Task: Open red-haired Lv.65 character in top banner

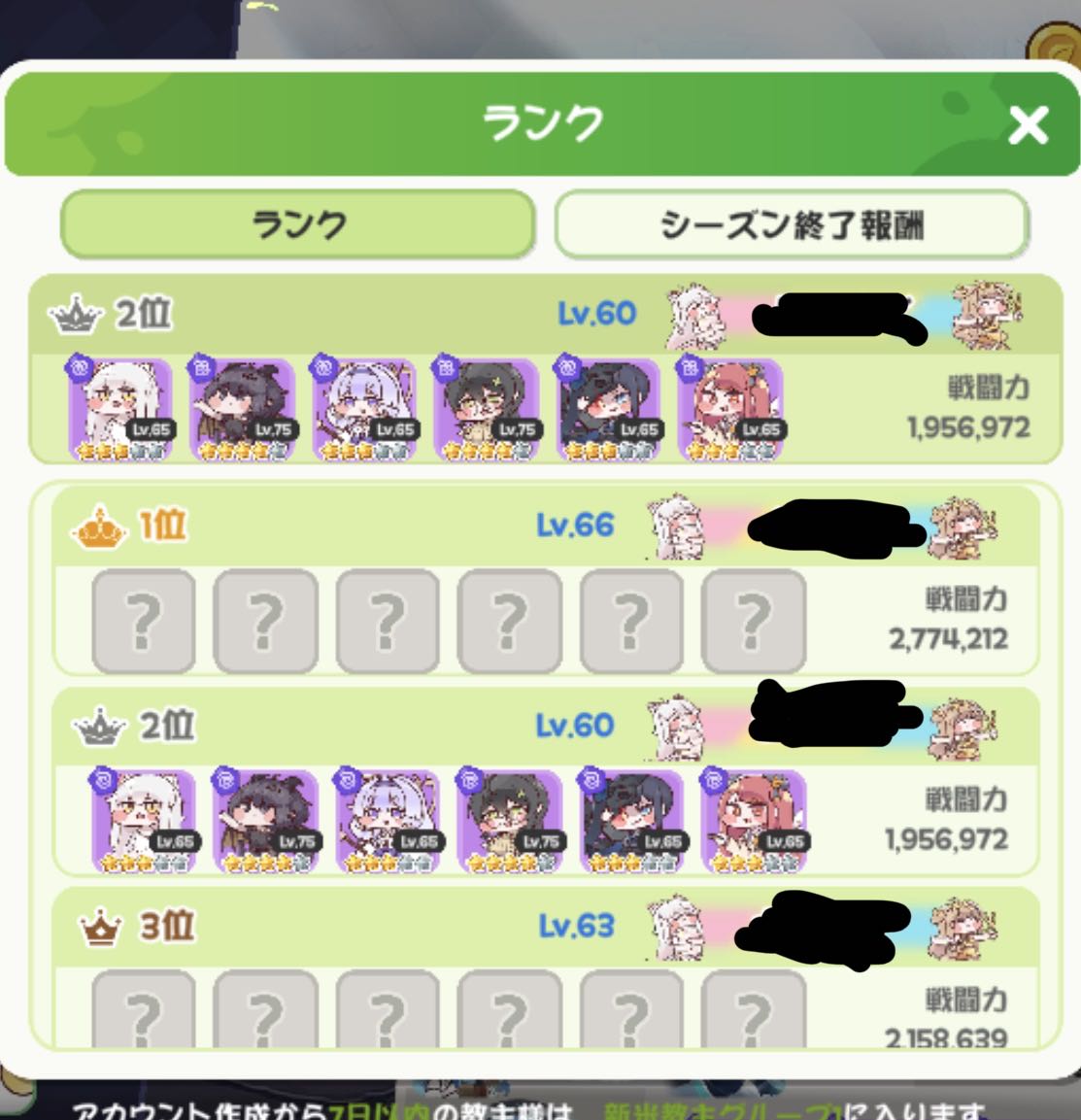Action: [730, 409]
